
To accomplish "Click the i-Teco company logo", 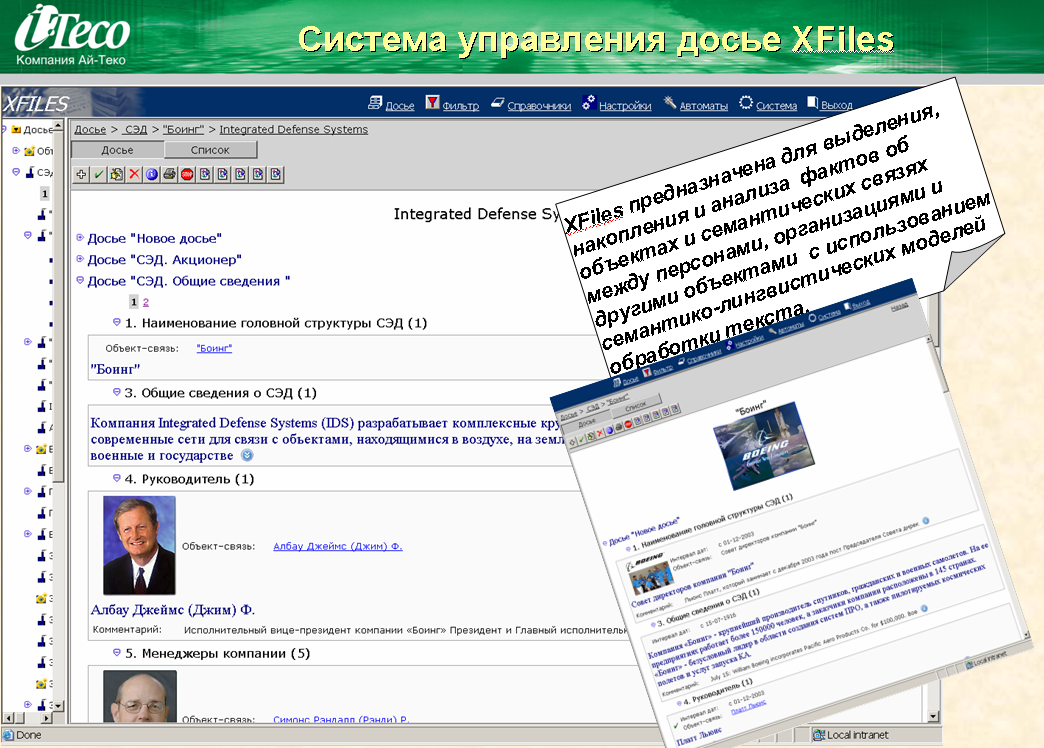I will click(72, 36).
